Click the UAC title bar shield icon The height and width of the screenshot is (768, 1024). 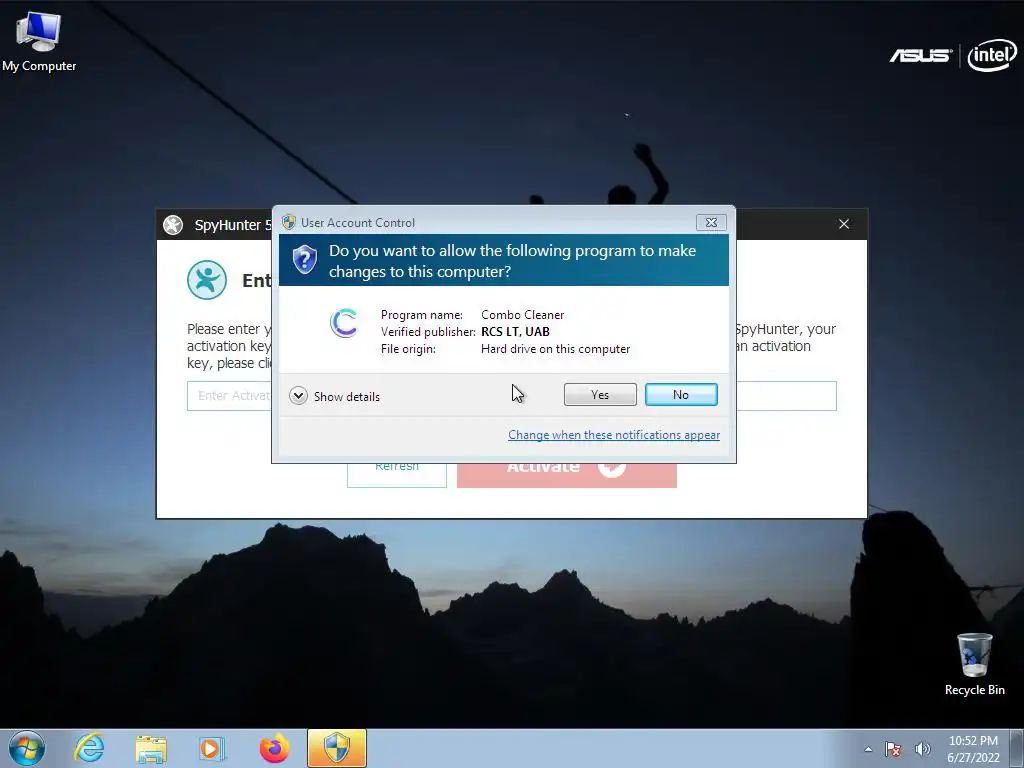(x=289, y=222)
